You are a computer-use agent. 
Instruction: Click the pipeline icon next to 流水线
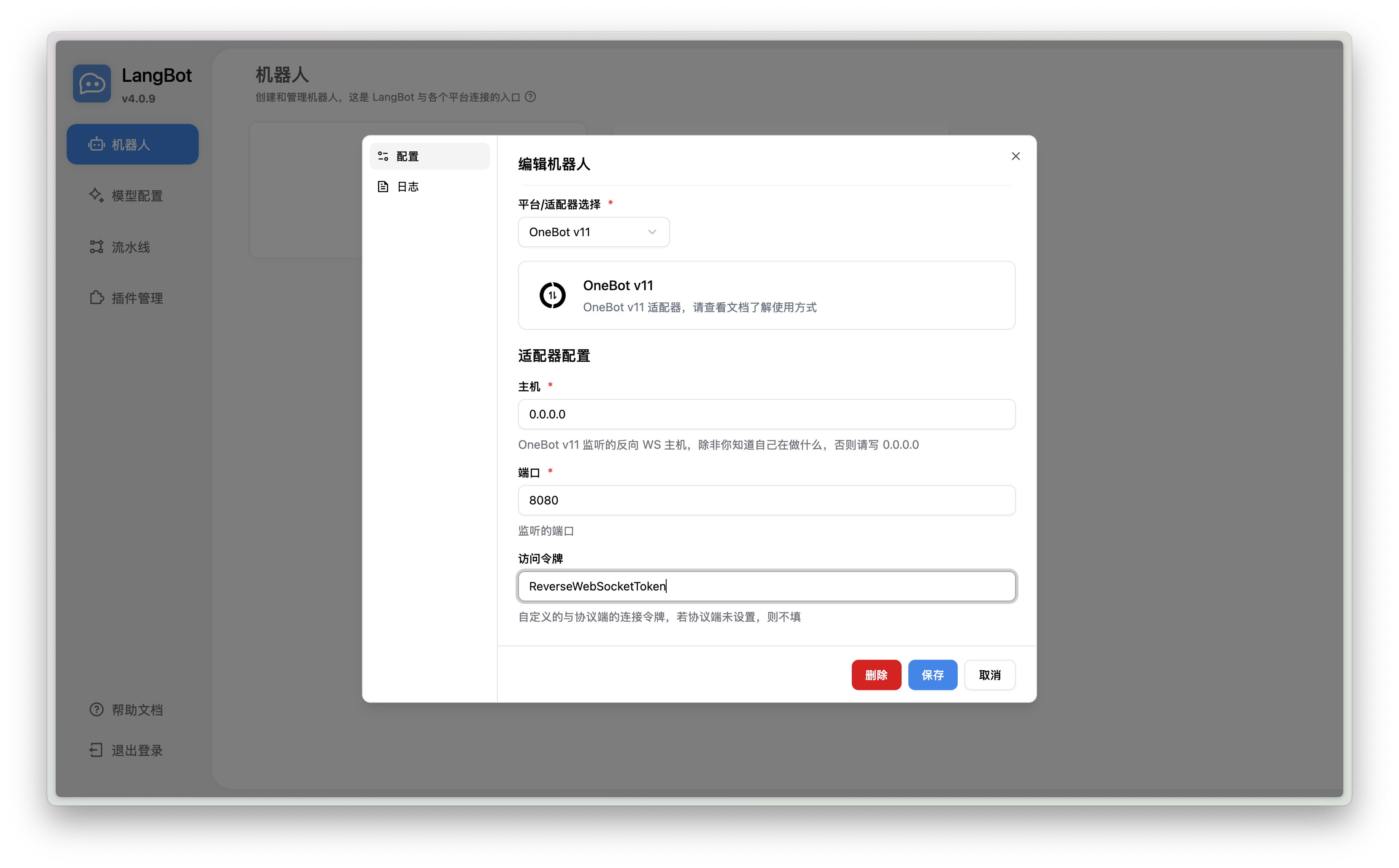[x=96, y=247]
